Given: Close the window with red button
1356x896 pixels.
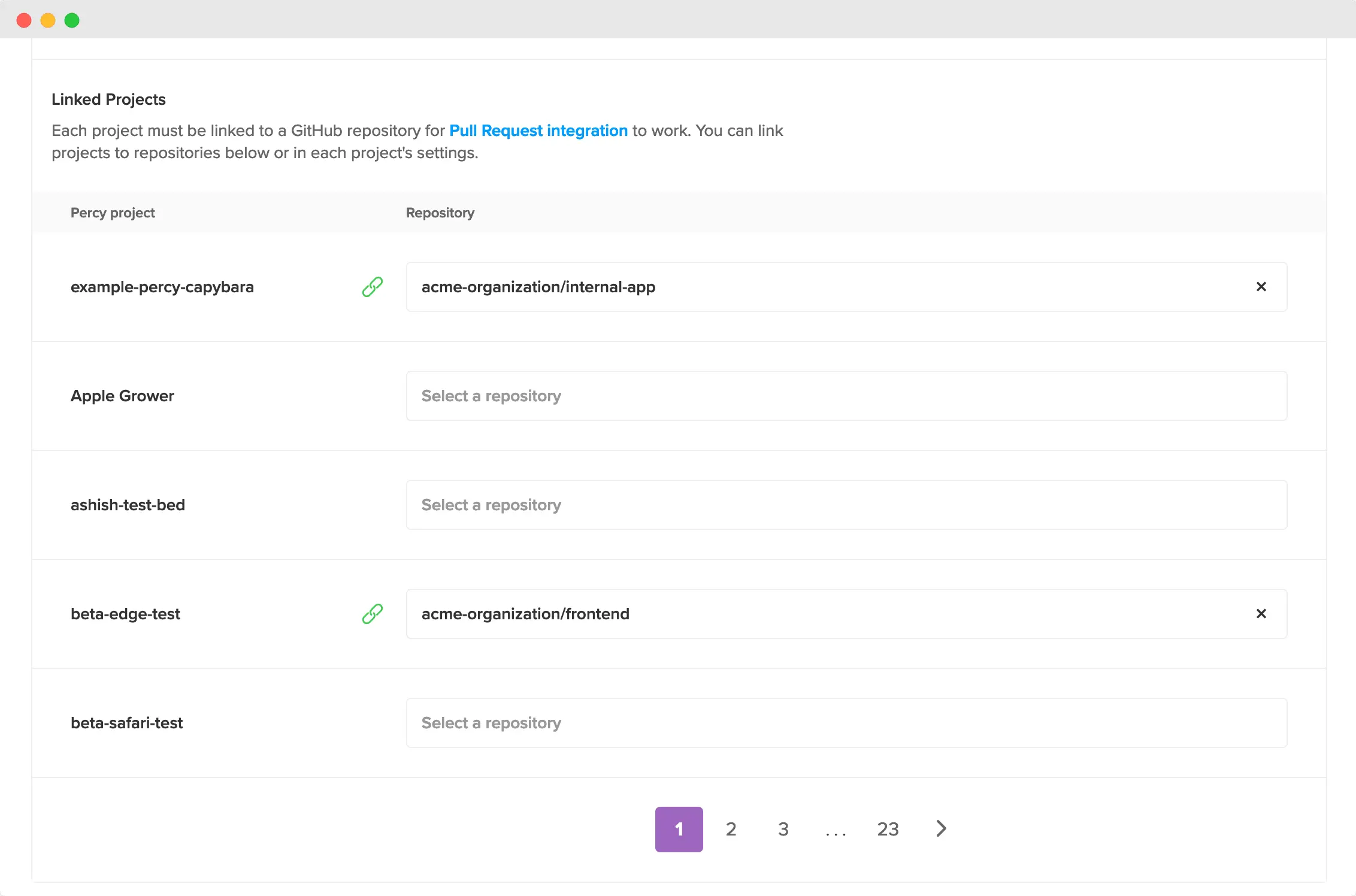Looking at the screenshot, I should pos(24,20).
